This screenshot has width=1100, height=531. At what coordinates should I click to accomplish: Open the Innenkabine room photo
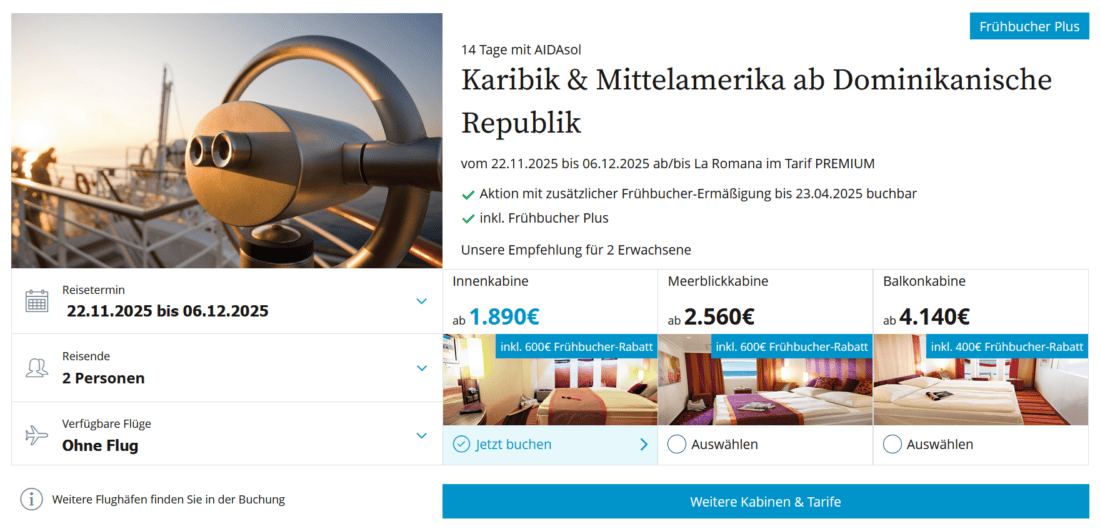550,379
